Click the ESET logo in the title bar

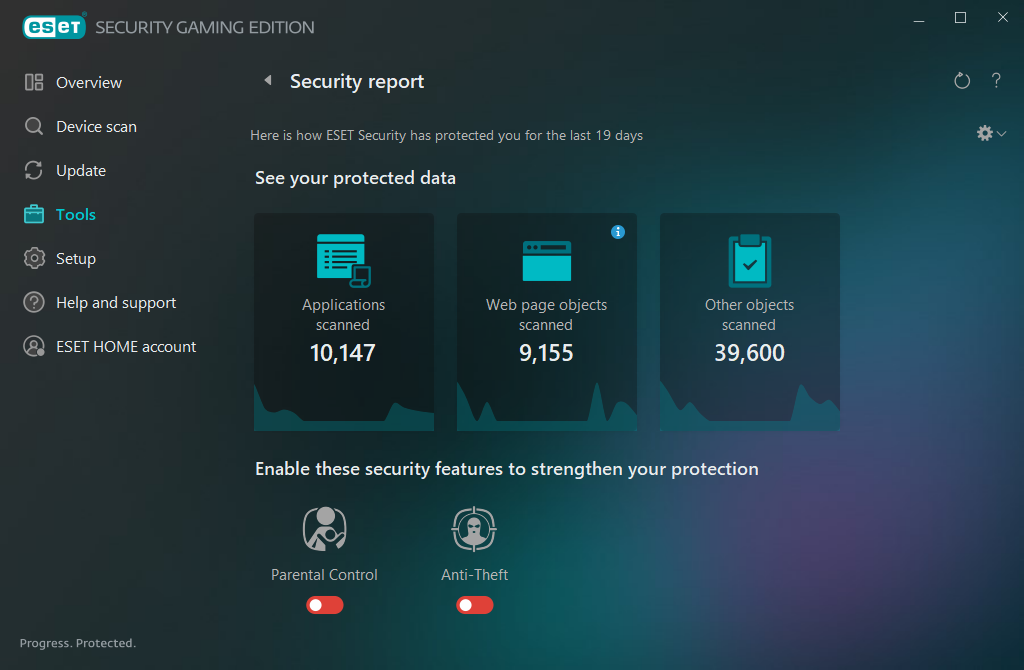tap(54, 26)
